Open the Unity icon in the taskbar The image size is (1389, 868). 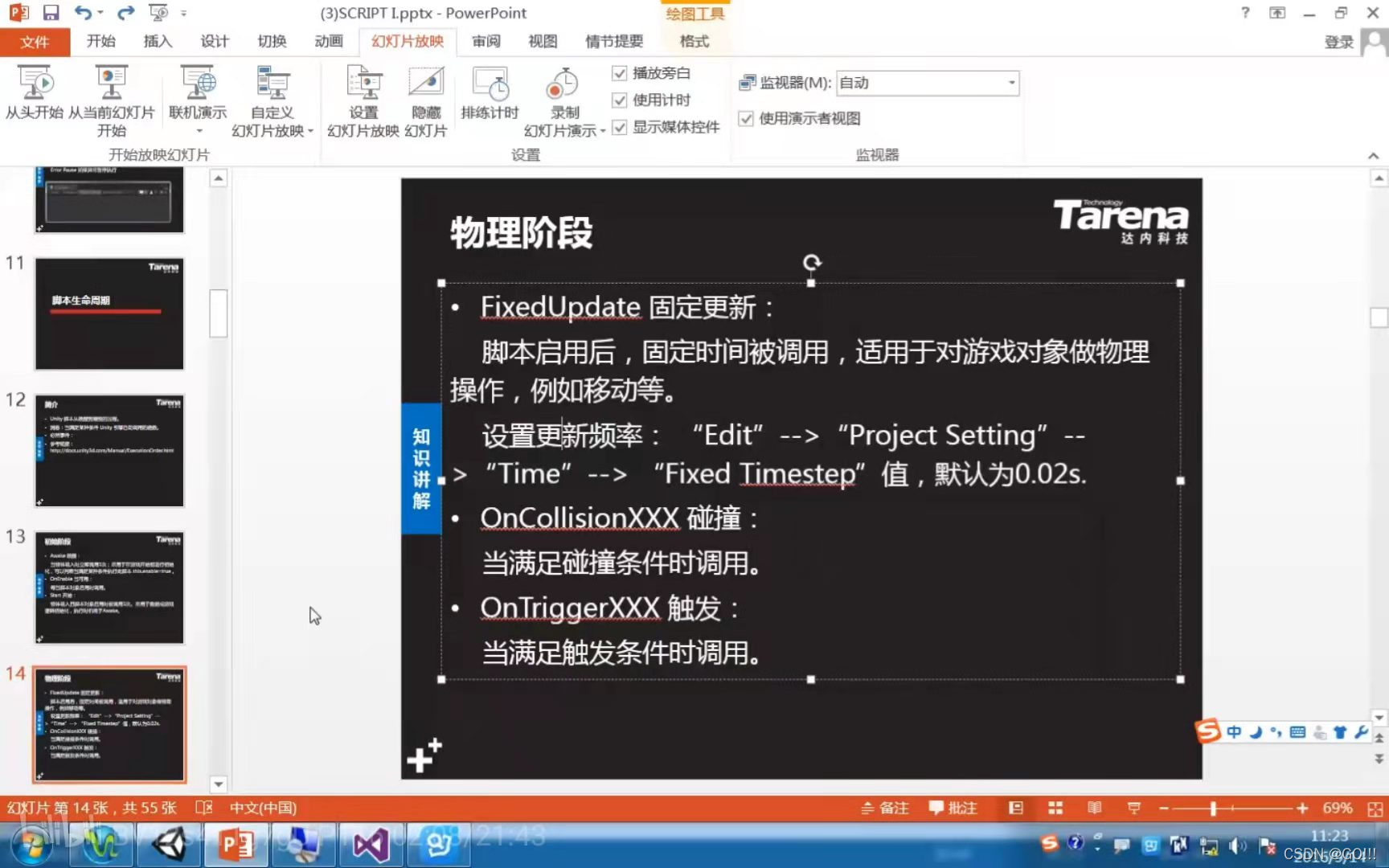168,844
